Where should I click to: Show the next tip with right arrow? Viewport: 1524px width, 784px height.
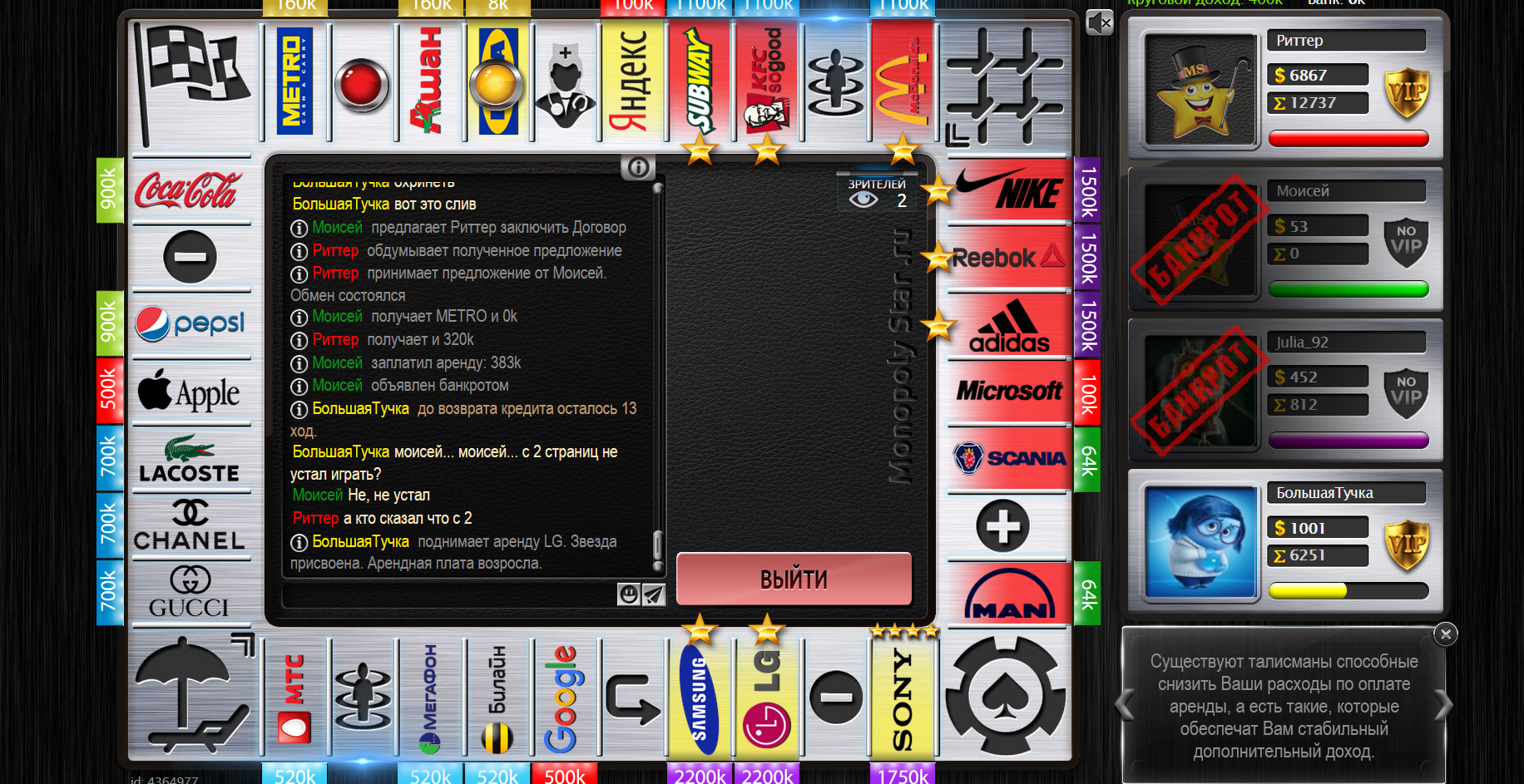pyautogui.click(x=1444, y=705)
